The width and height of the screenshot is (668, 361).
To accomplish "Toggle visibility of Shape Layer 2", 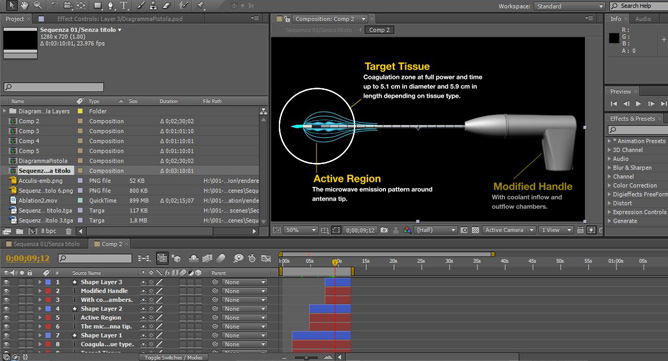I will pos(6,309).
